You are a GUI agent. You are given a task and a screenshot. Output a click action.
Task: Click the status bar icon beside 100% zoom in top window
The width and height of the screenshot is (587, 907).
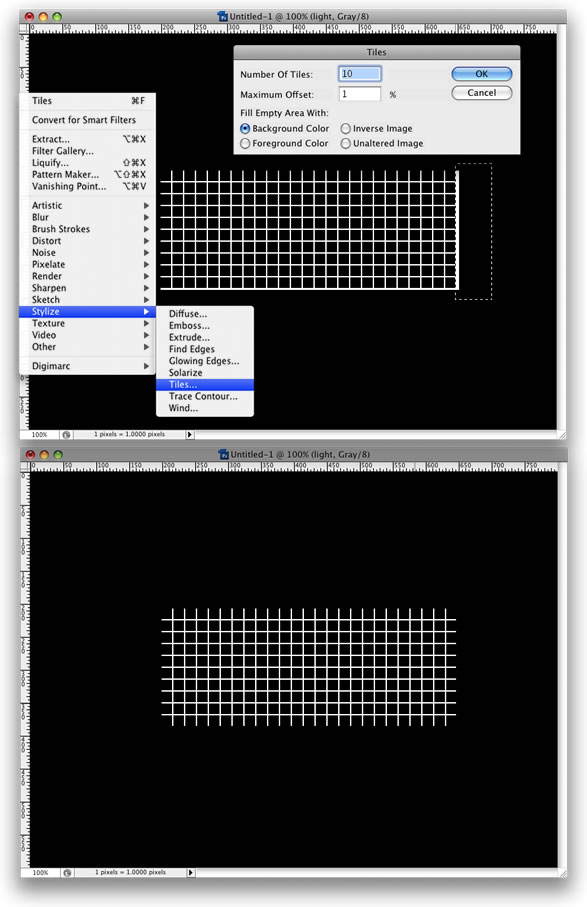pos(67,434)
